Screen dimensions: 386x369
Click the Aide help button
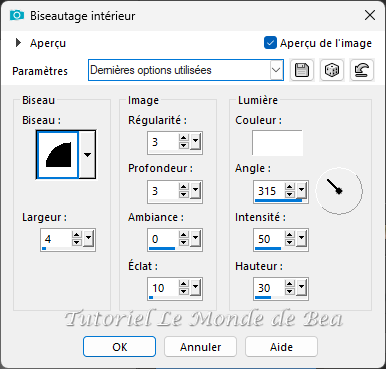(281, 347)
